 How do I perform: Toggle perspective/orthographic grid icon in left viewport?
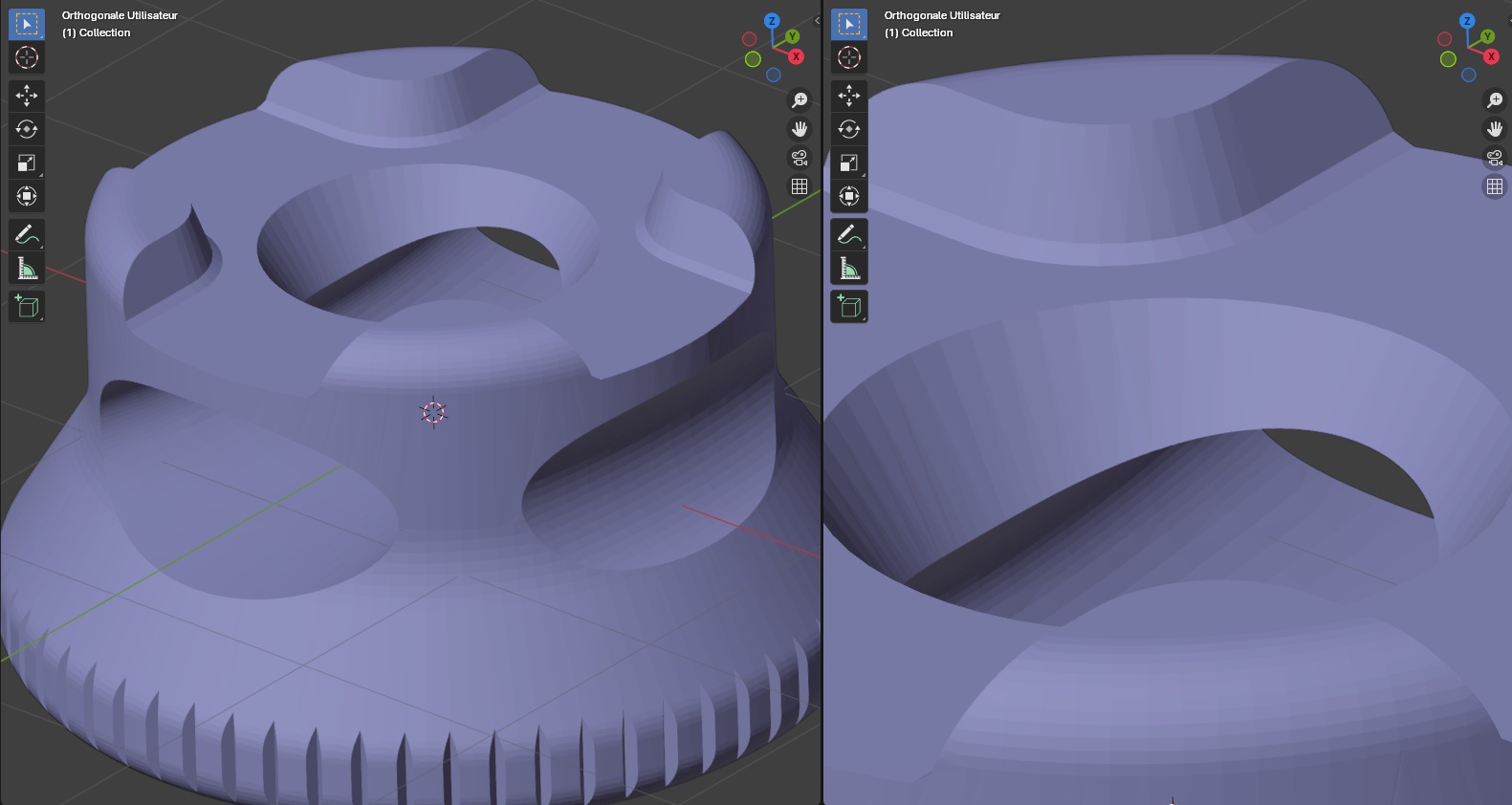coord(800,186)
